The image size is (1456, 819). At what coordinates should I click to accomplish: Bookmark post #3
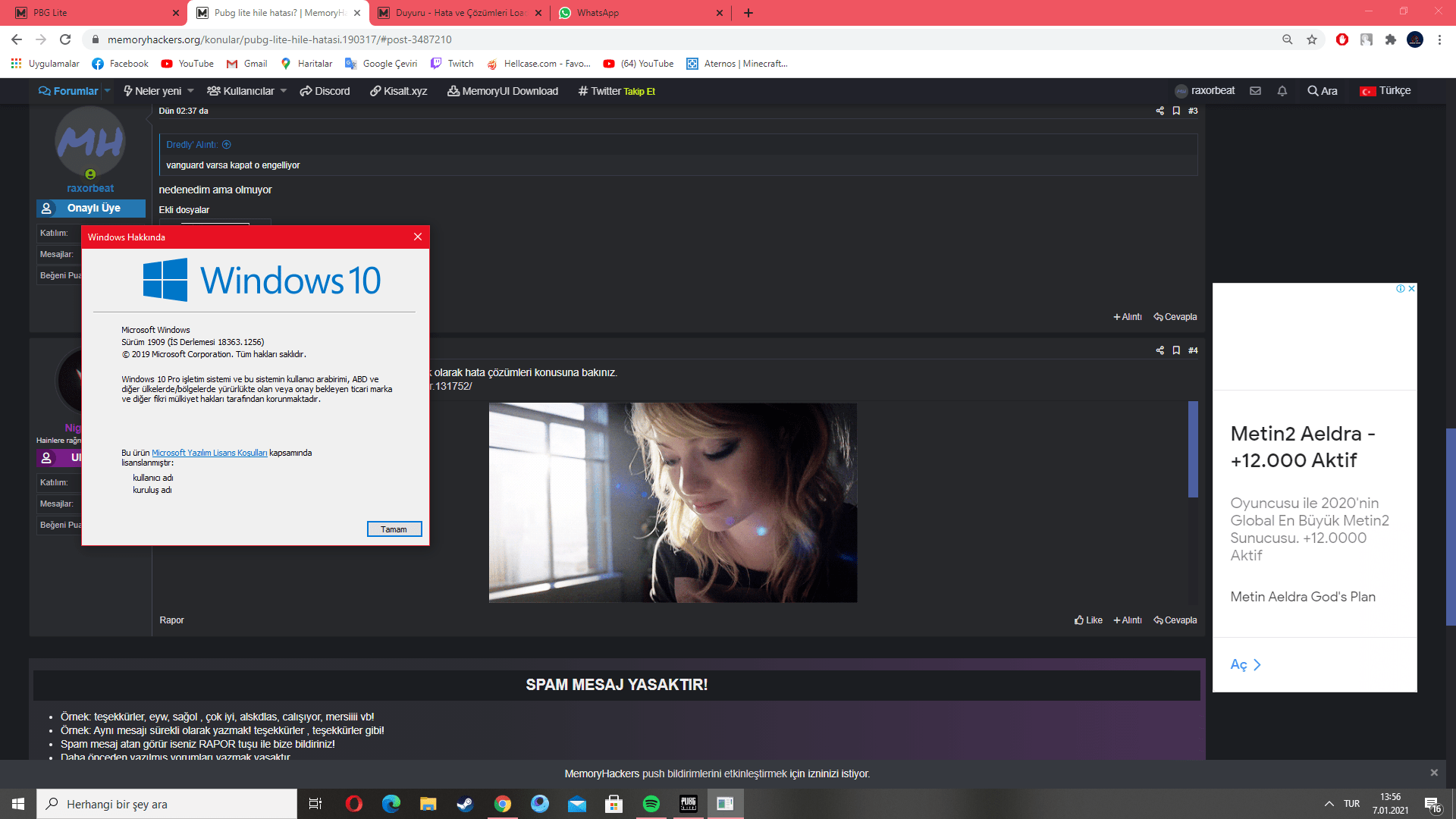point(1176,111)
